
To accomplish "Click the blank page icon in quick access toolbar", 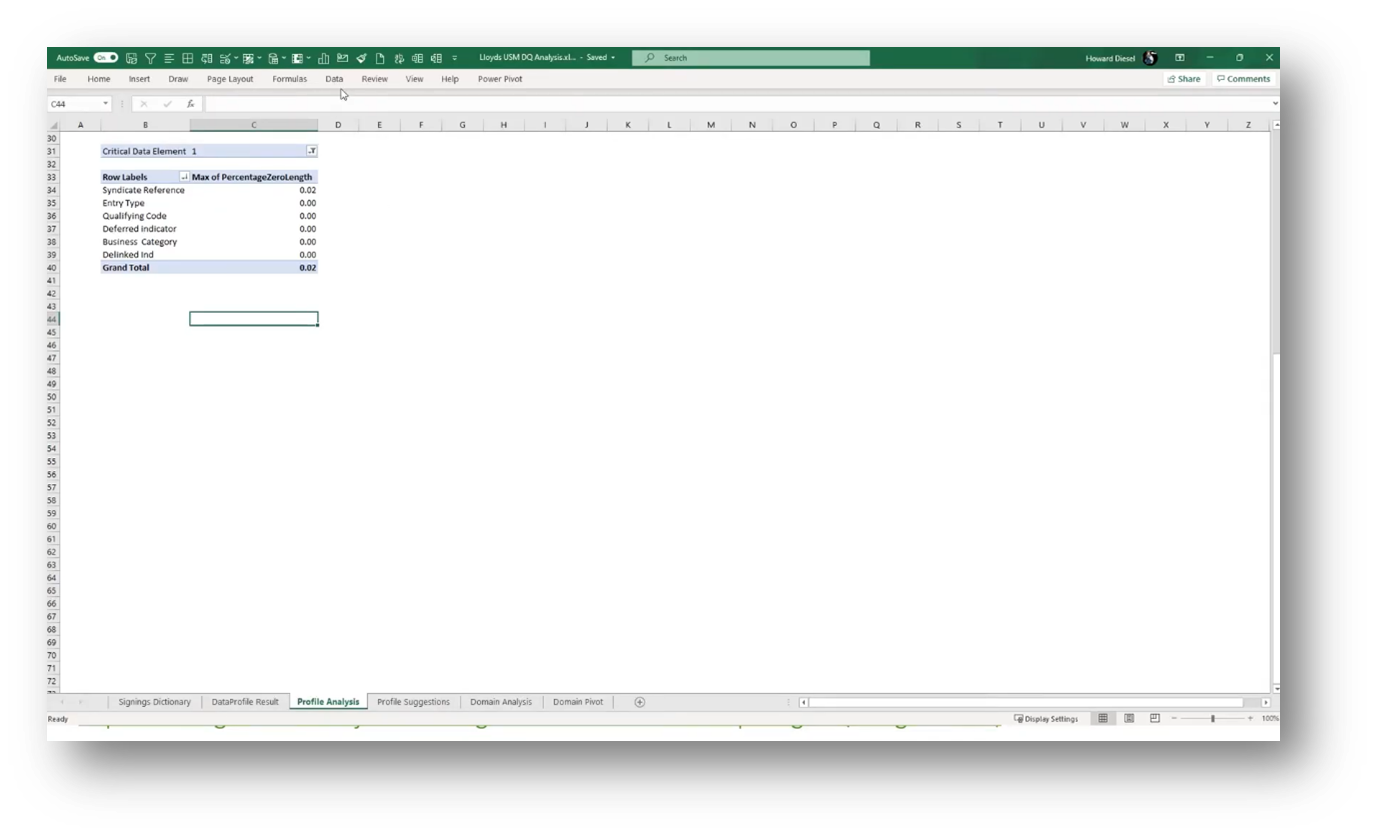I will [x=380, y=58].
